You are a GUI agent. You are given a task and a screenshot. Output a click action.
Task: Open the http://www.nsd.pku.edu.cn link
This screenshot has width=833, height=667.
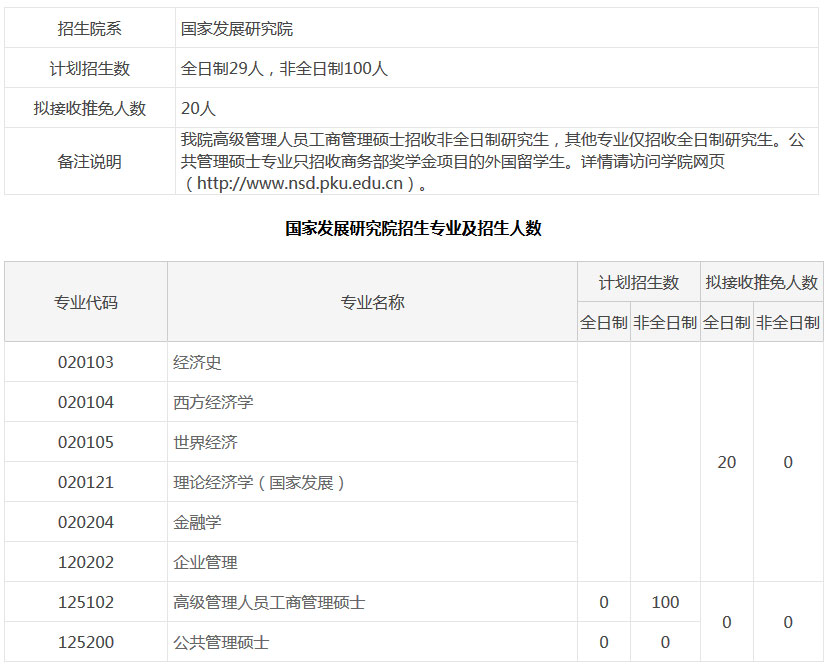pyautogui.click(x=299, y=183)
